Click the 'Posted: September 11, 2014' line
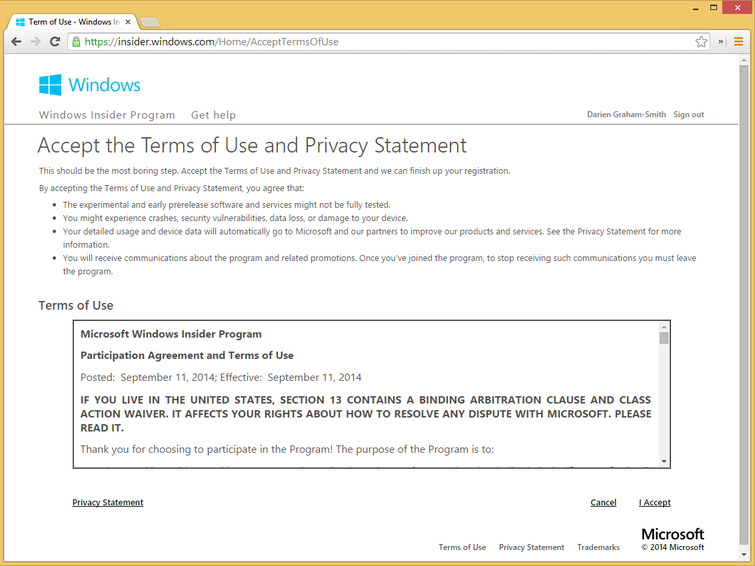 coord(221,377)
